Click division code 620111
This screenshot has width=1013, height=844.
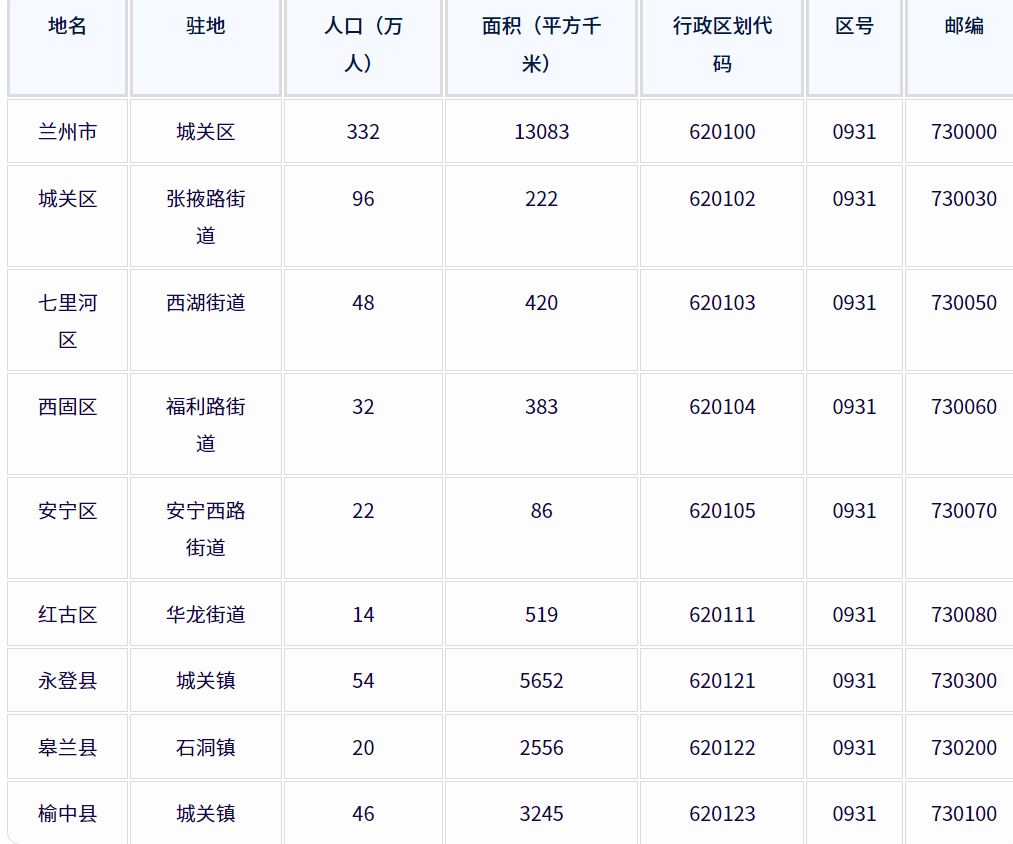pos(722,614)
